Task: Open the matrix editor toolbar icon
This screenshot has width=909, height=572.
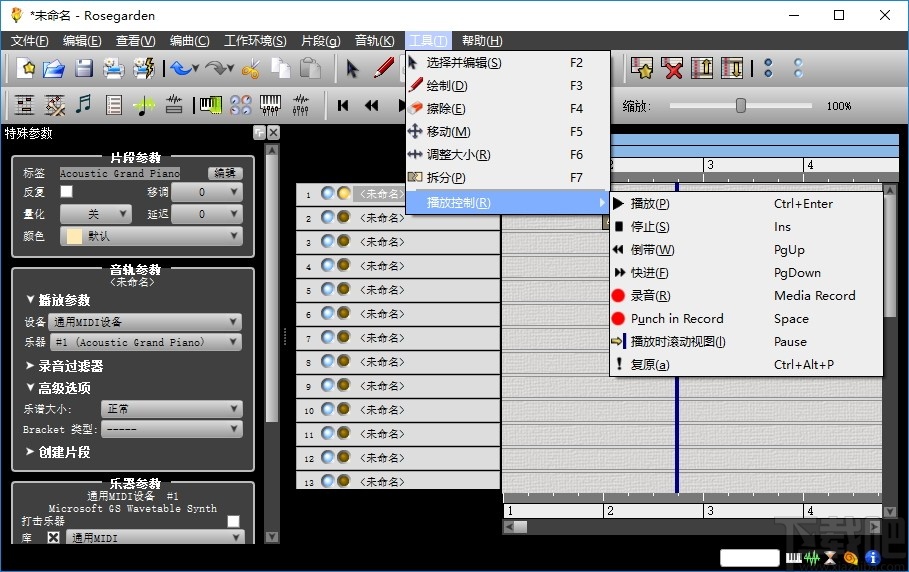Action: (x=24, y=105)
